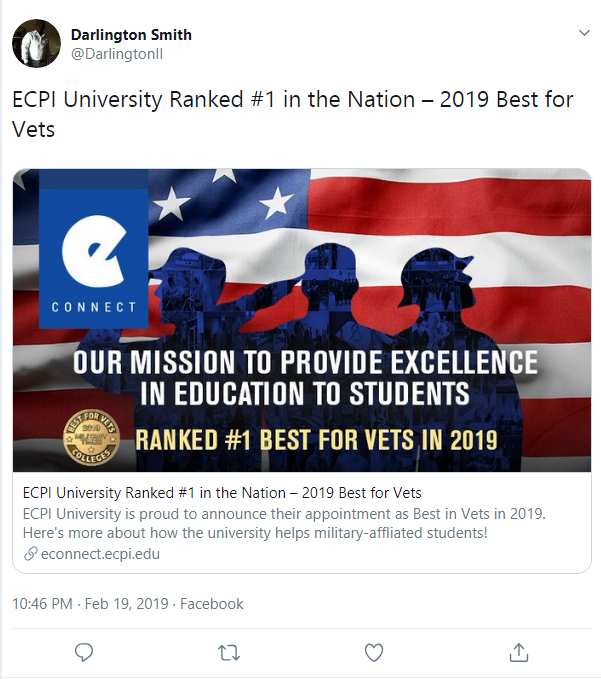Viewport: 601px width, 679px height.
Task: Click the tweet text ECPI University Ranked #1
Action: pyautogui.click(x=293, y=114)
